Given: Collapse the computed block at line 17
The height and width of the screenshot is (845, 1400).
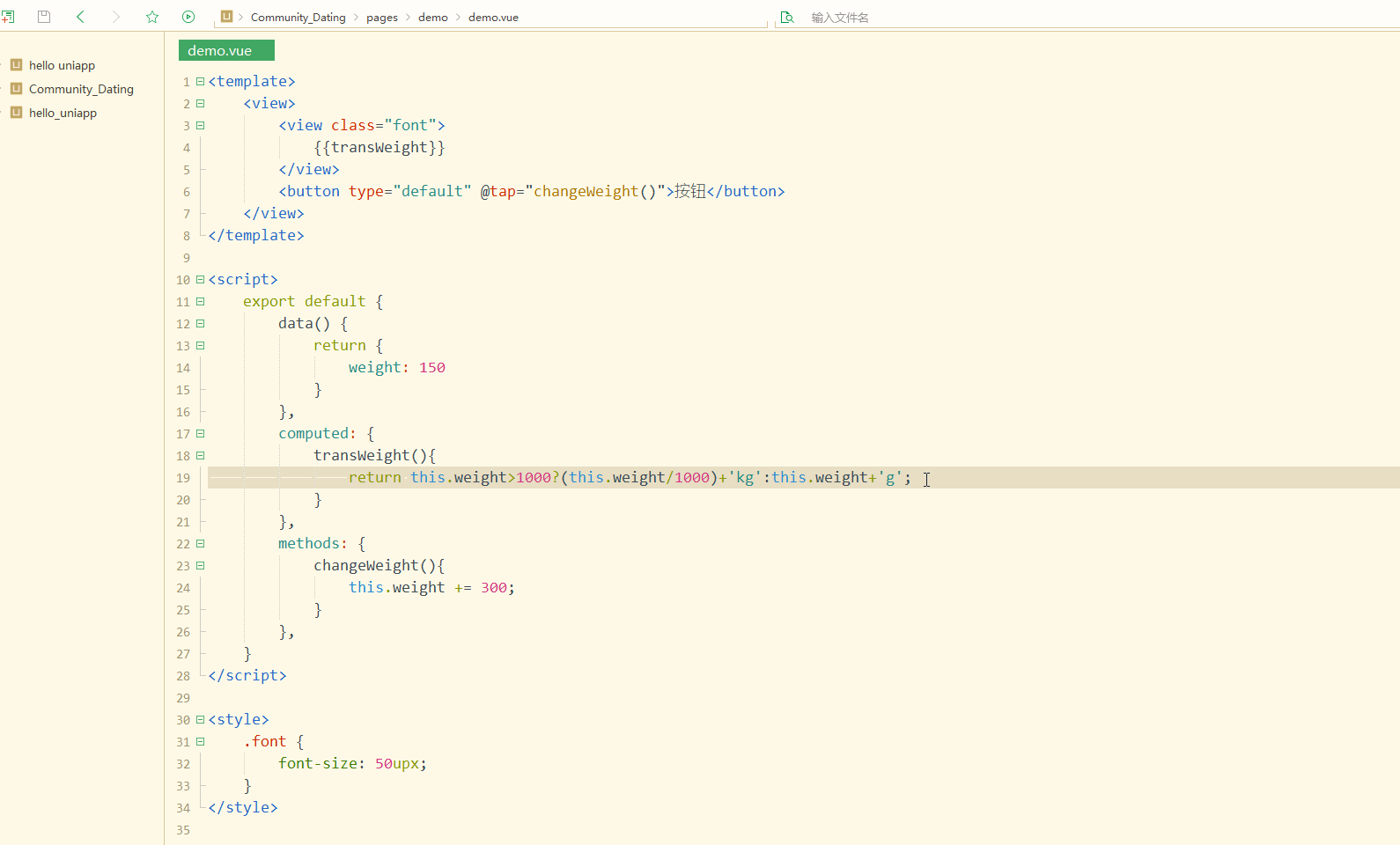Looking at the screenshot, I should (x=200, y=433).
